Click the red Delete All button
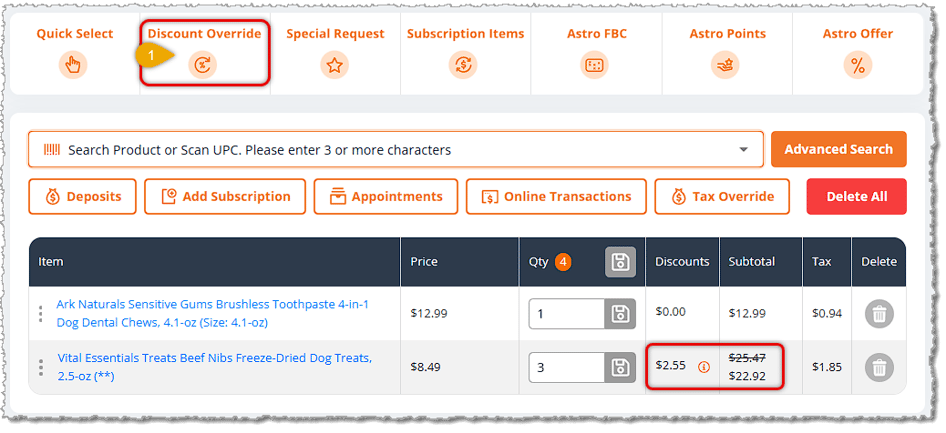946x433 pixels. pyautogui.click(x=857, y=197)
